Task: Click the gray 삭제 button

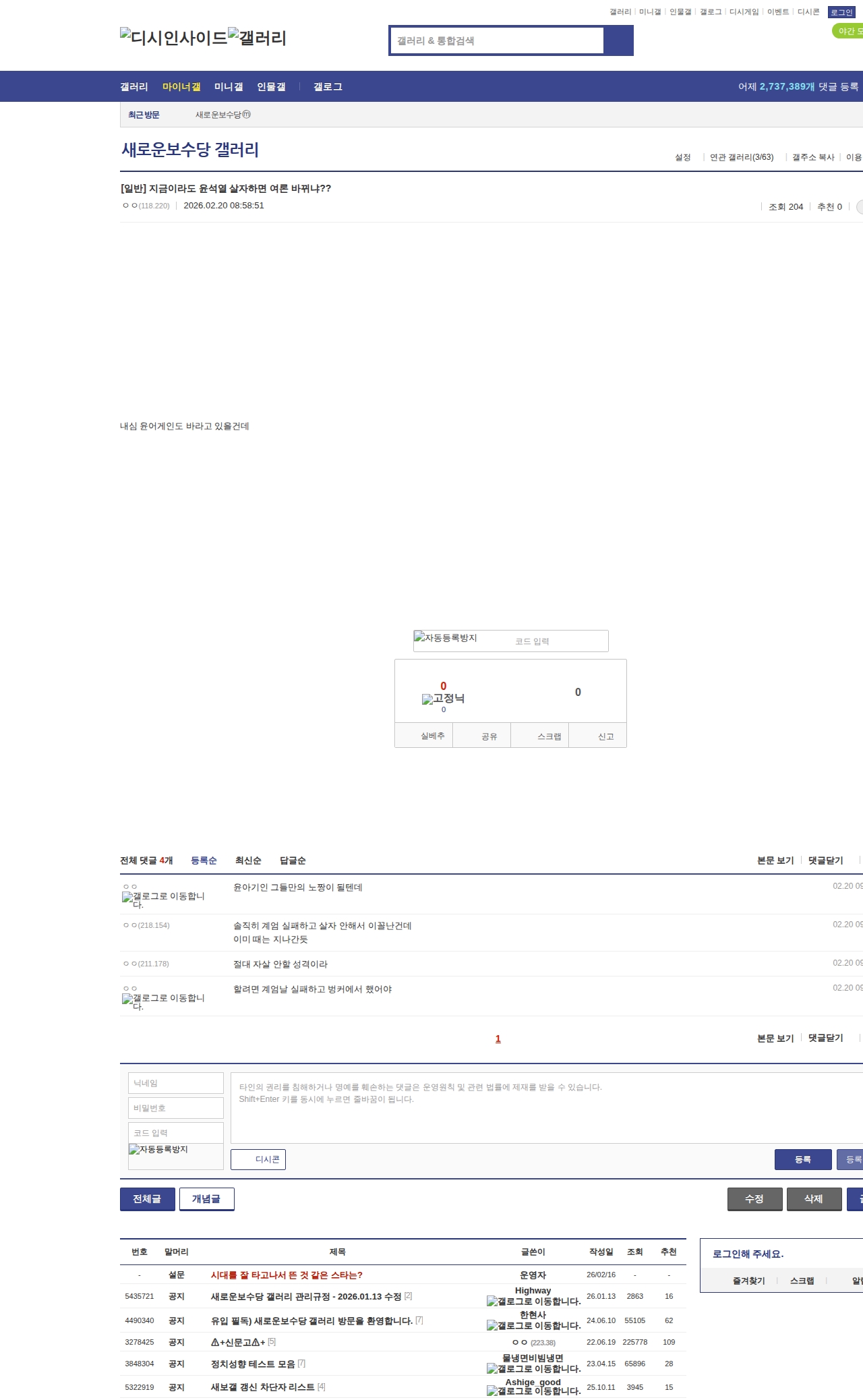Action: click(x=814, y=1198)
